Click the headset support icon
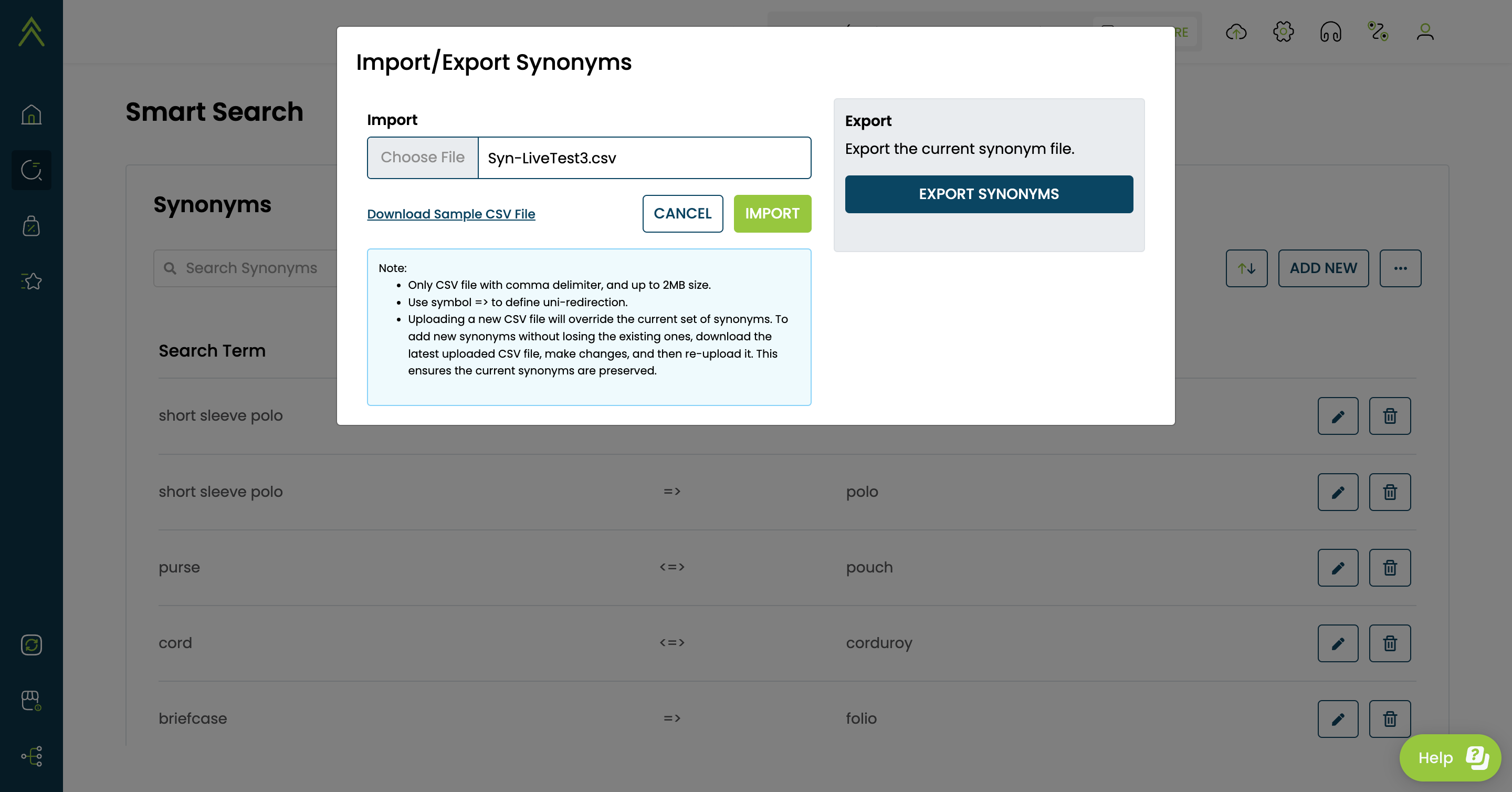Viewport: 1512px width, 792px height. click(1331, 32)
